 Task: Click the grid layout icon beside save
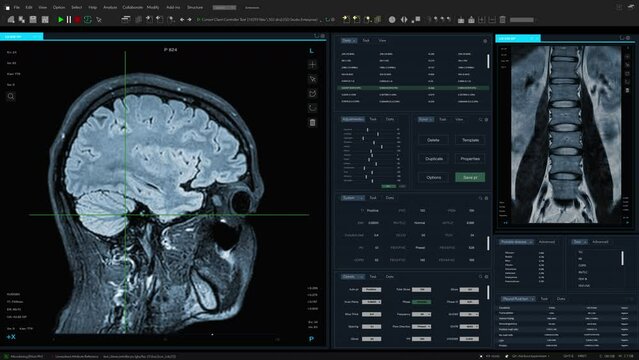point(45,19)
